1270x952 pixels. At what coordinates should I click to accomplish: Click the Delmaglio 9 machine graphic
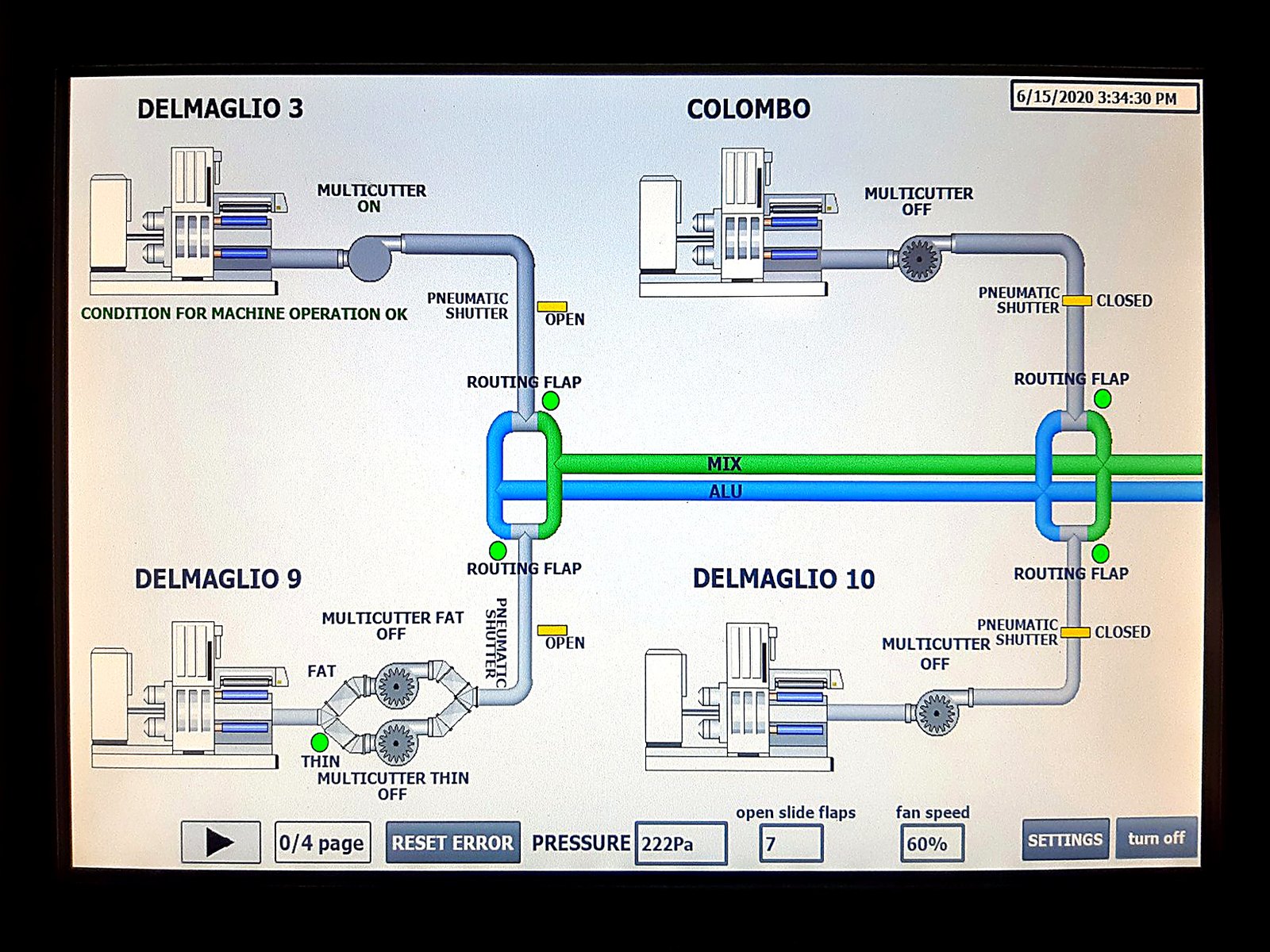coord(188,695)
